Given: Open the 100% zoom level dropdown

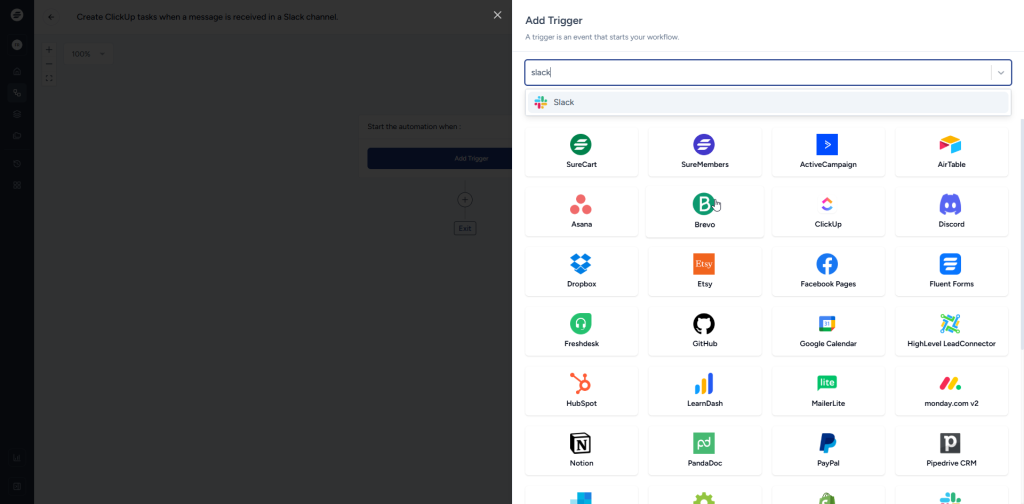Looking at the screenshot, I should pos(87,54).
